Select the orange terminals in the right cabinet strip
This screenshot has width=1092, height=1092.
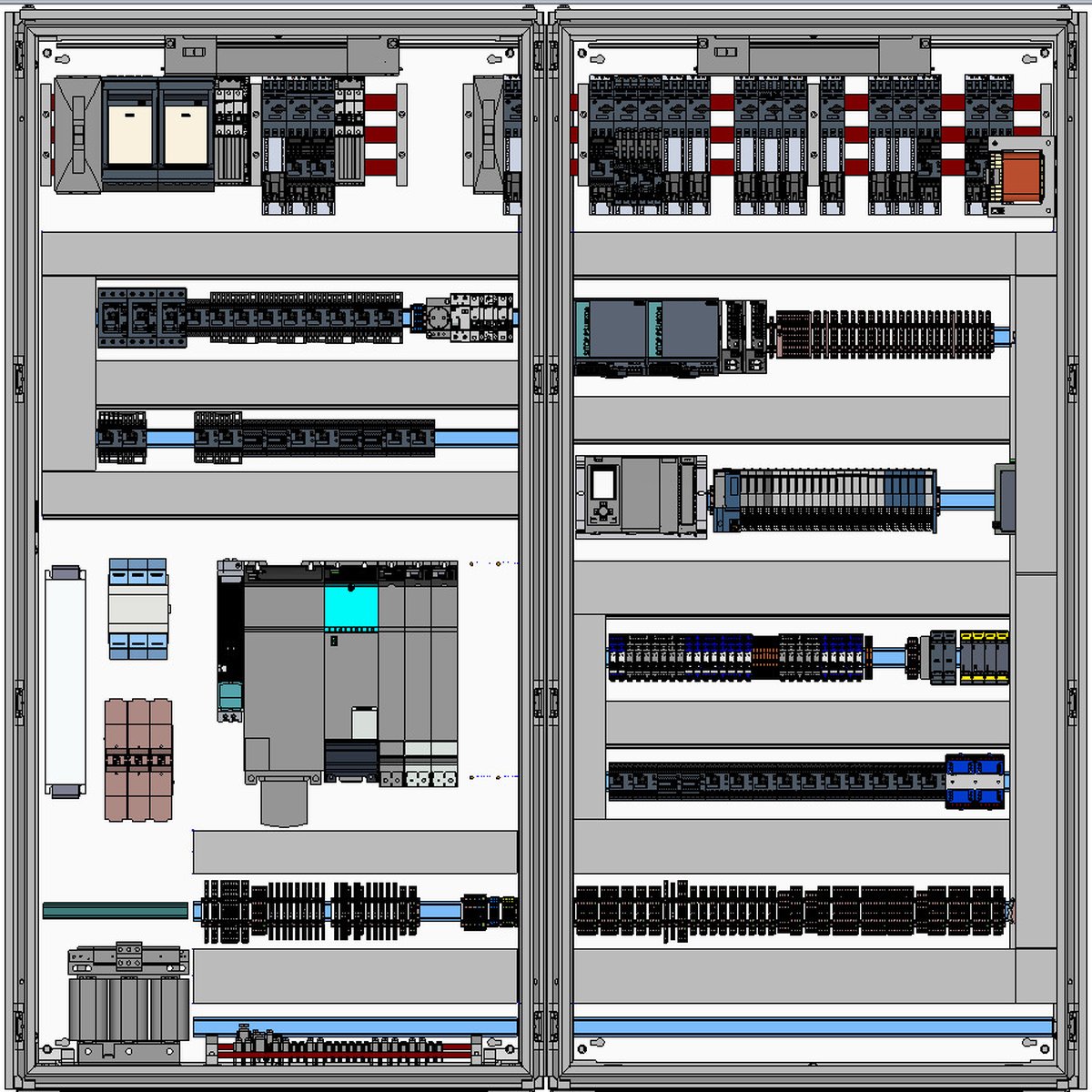click(766, 656)
